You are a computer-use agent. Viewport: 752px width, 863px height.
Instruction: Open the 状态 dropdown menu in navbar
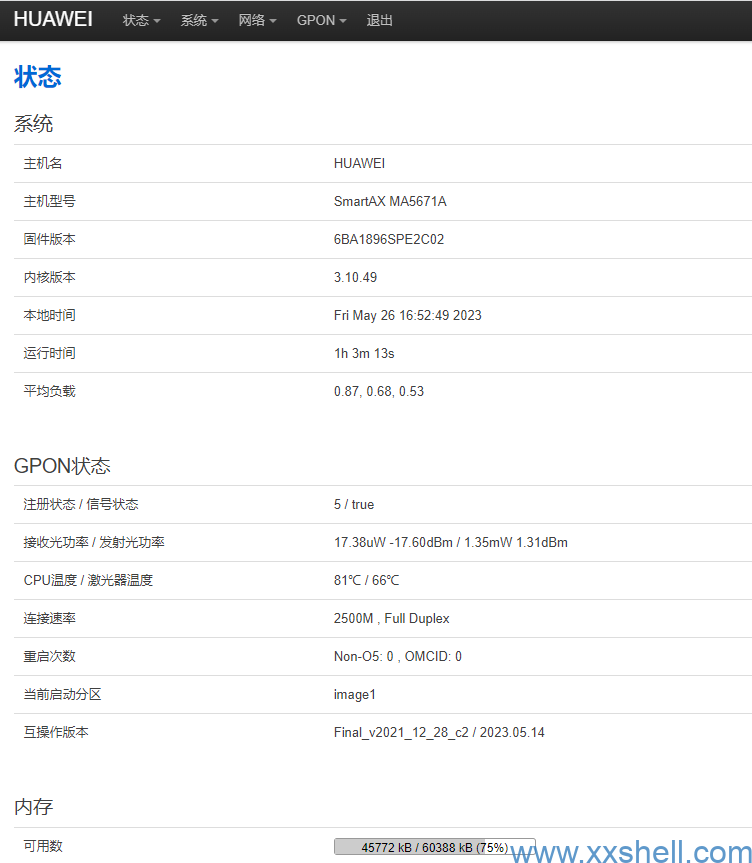point(141,20)
